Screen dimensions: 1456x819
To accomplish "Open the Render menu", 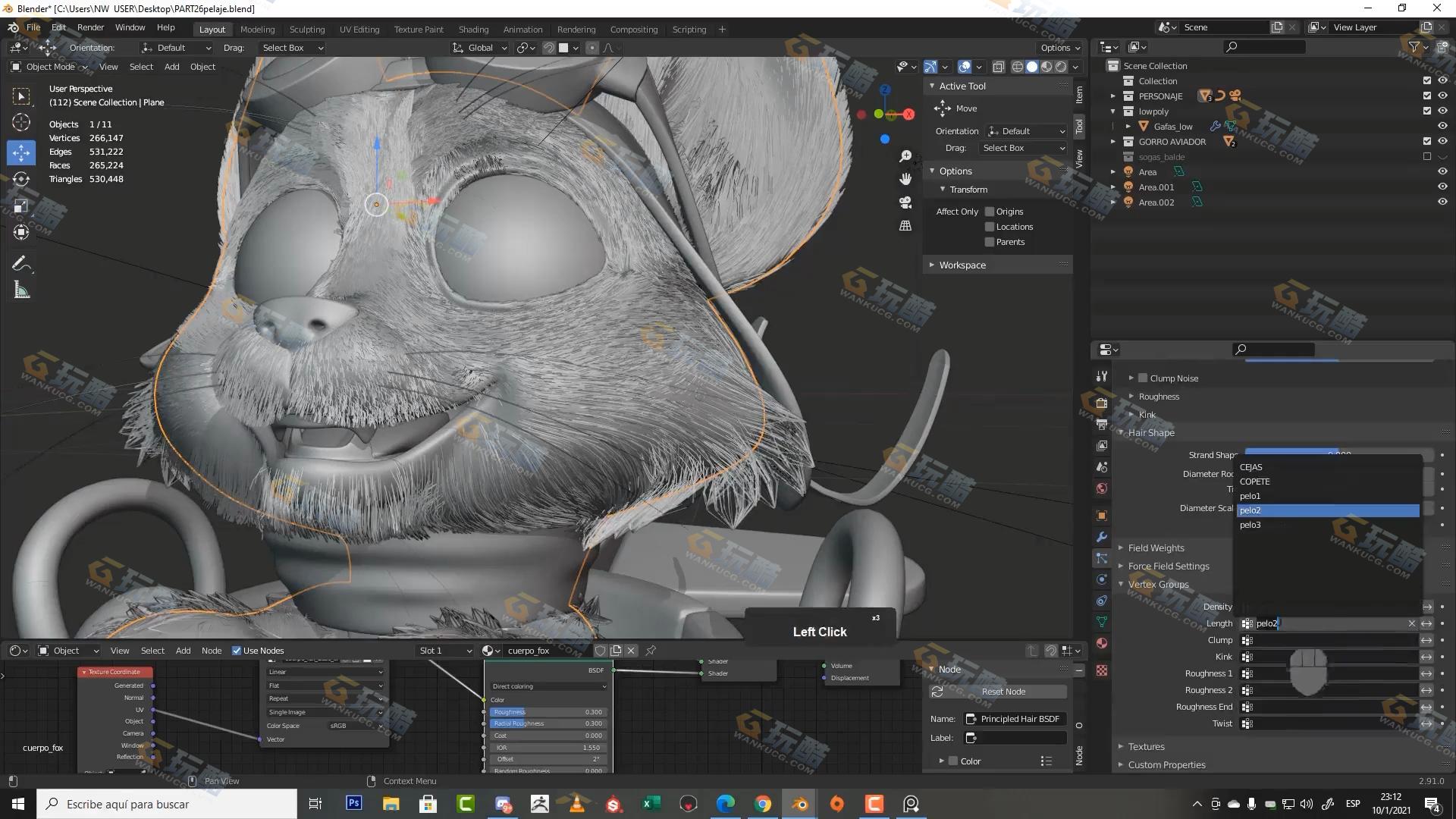I will click(90, 27).
